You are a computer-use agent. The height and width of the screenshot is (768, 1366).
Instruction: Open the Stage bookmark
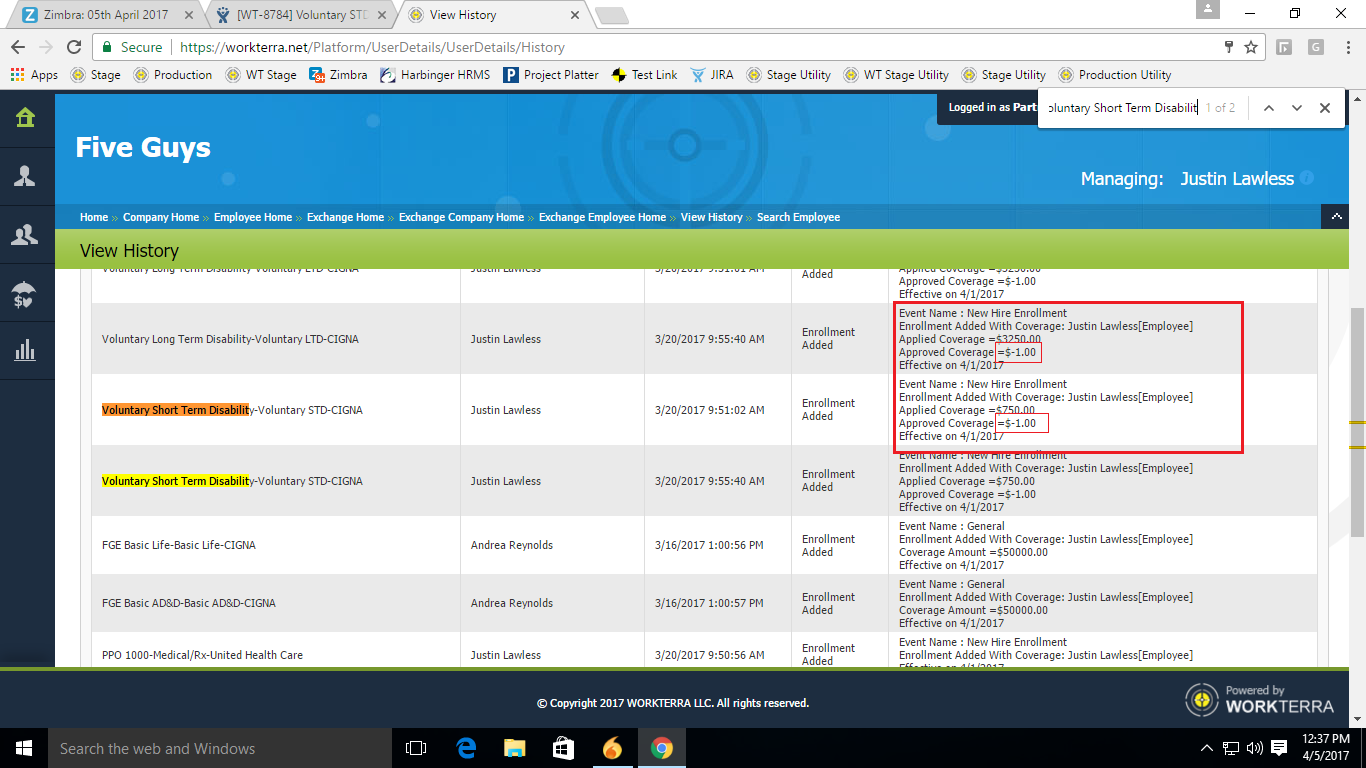click(95, 75)
